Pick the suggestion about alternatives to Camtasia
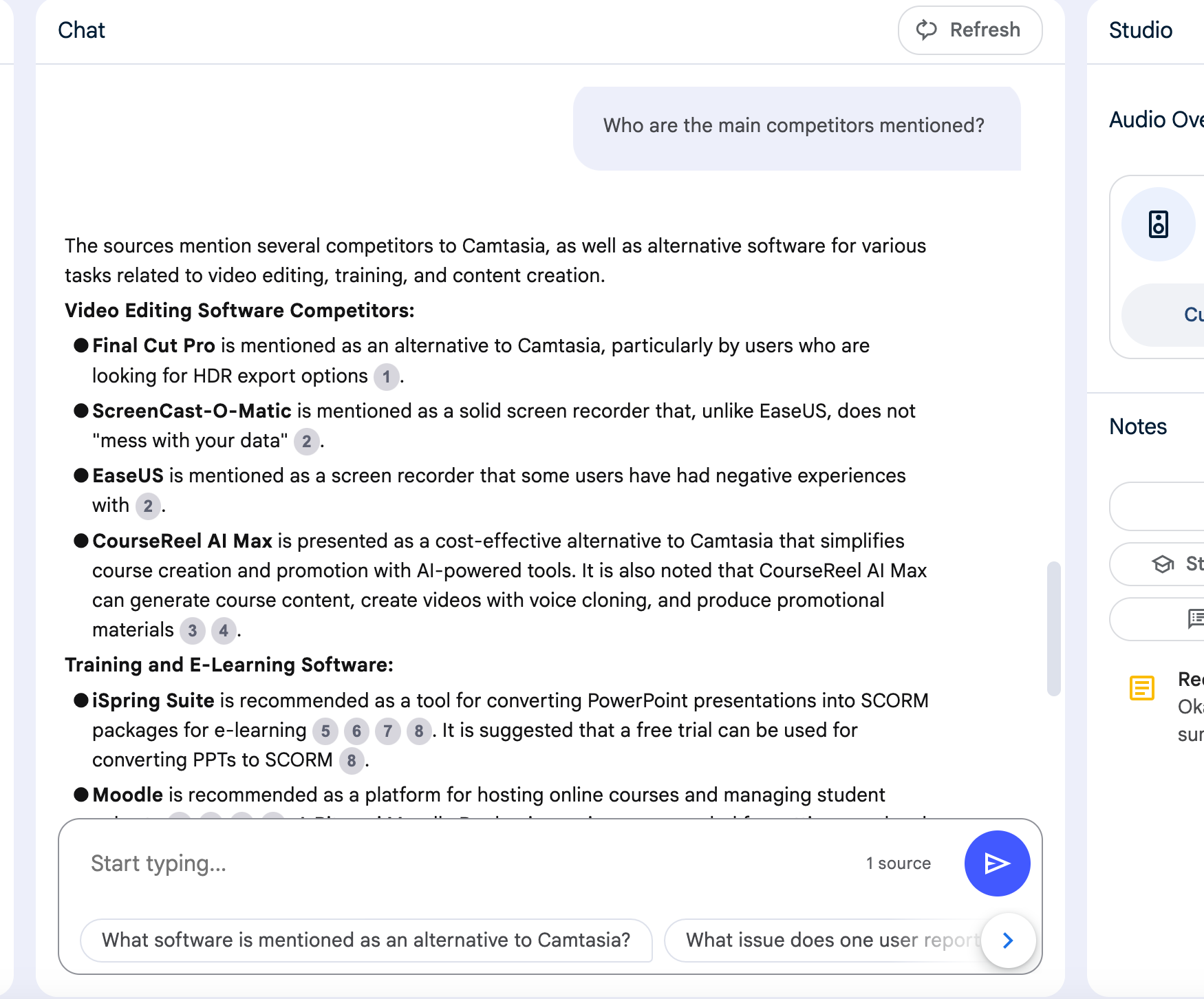 point(366,940)
